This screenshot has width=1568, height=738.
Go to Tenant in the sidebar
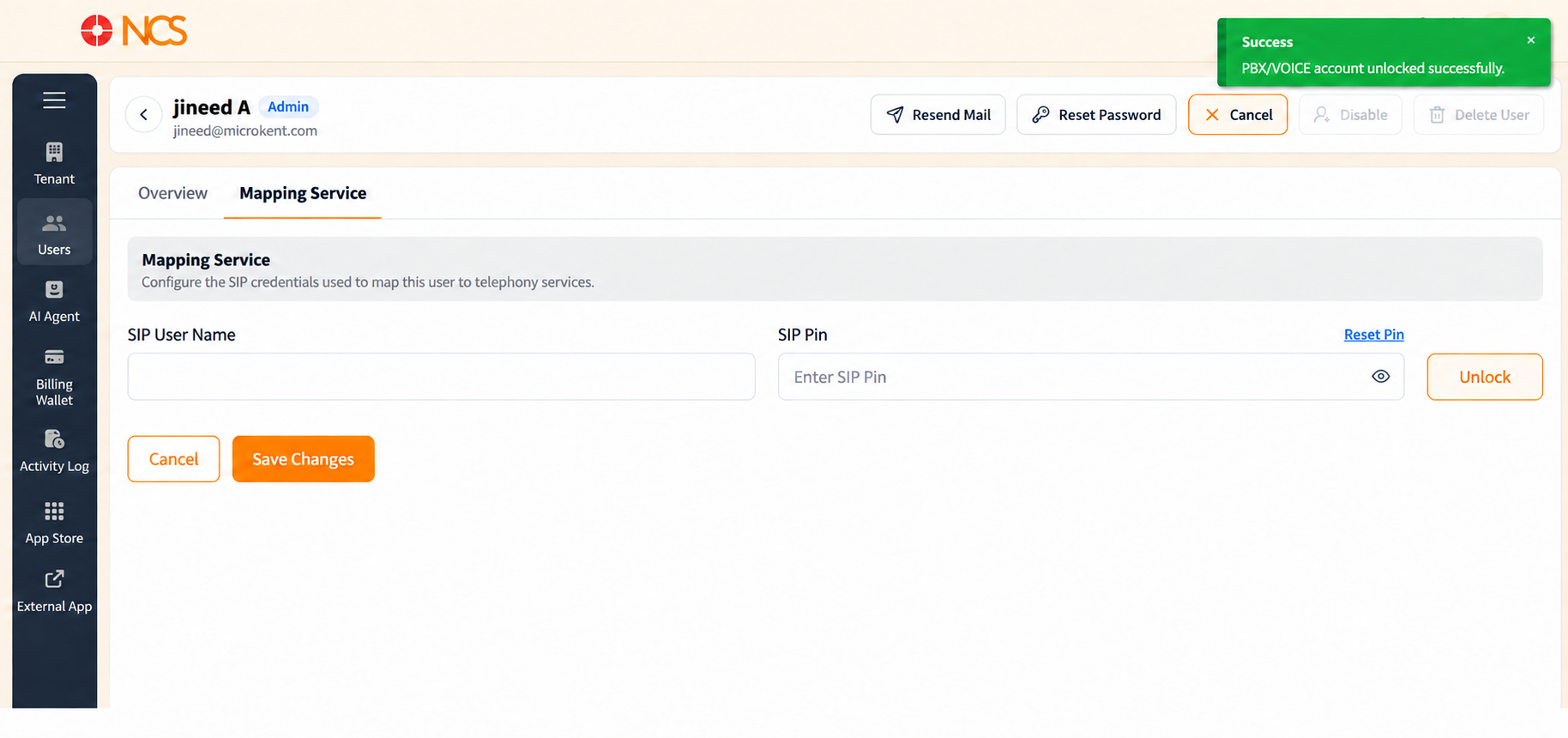[x=54, y=164]
